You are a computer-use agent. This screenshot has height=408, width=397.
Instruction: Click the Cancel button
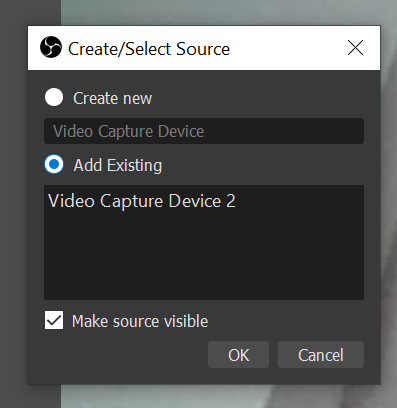click(x=321, y=355)
